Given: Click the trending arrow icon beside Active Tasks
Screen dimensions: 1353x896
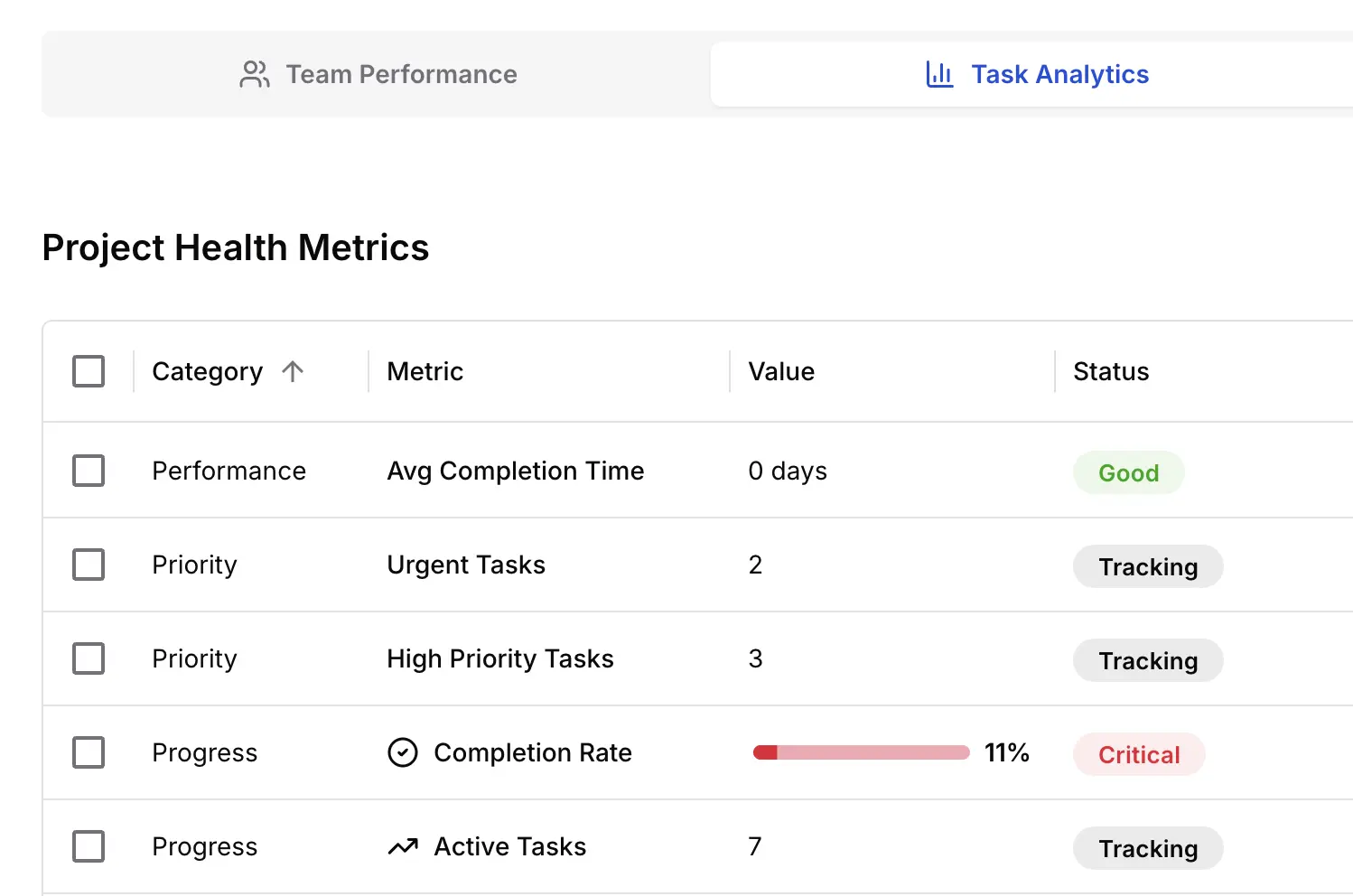Looking at the screenshot, I should coord(403,845).
